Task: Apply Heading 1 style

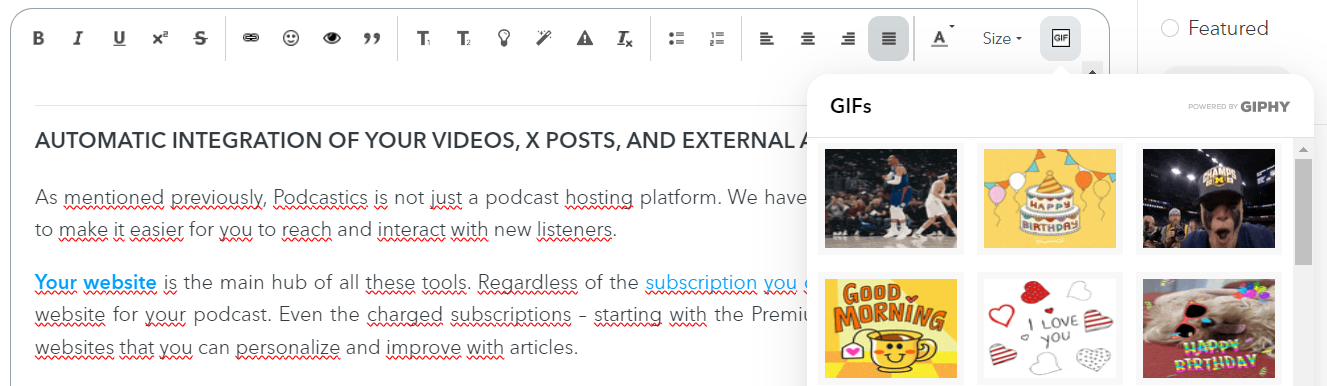Action: [423, 39]
